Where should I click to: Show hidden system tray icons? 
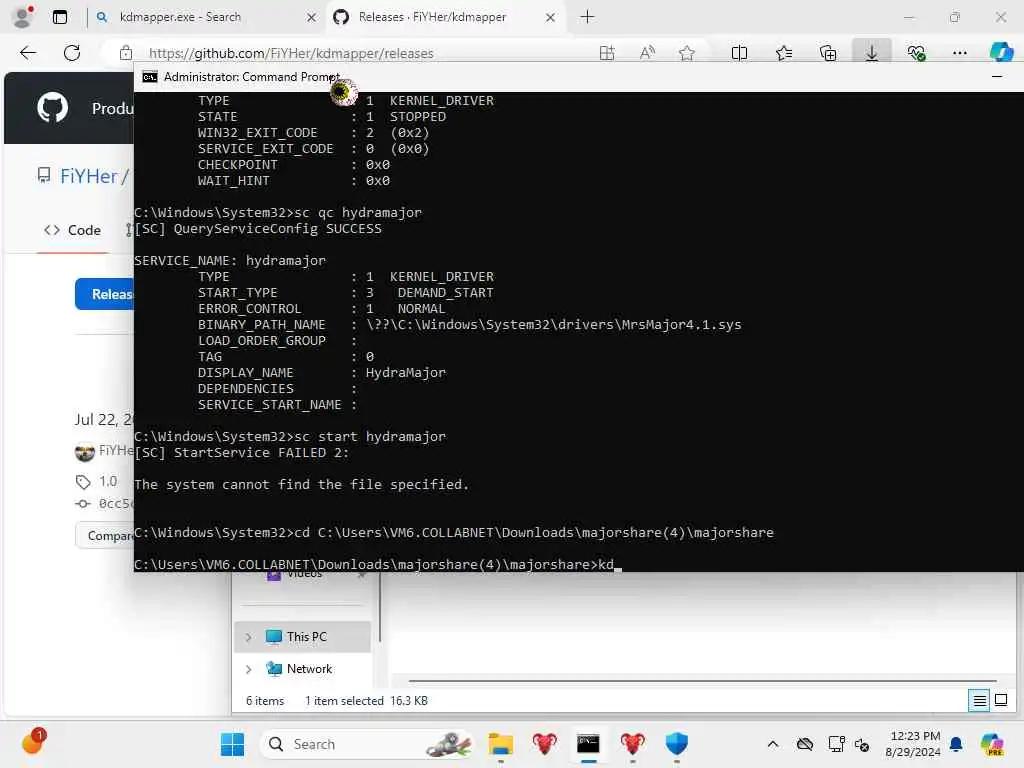(x=773, y=744)
